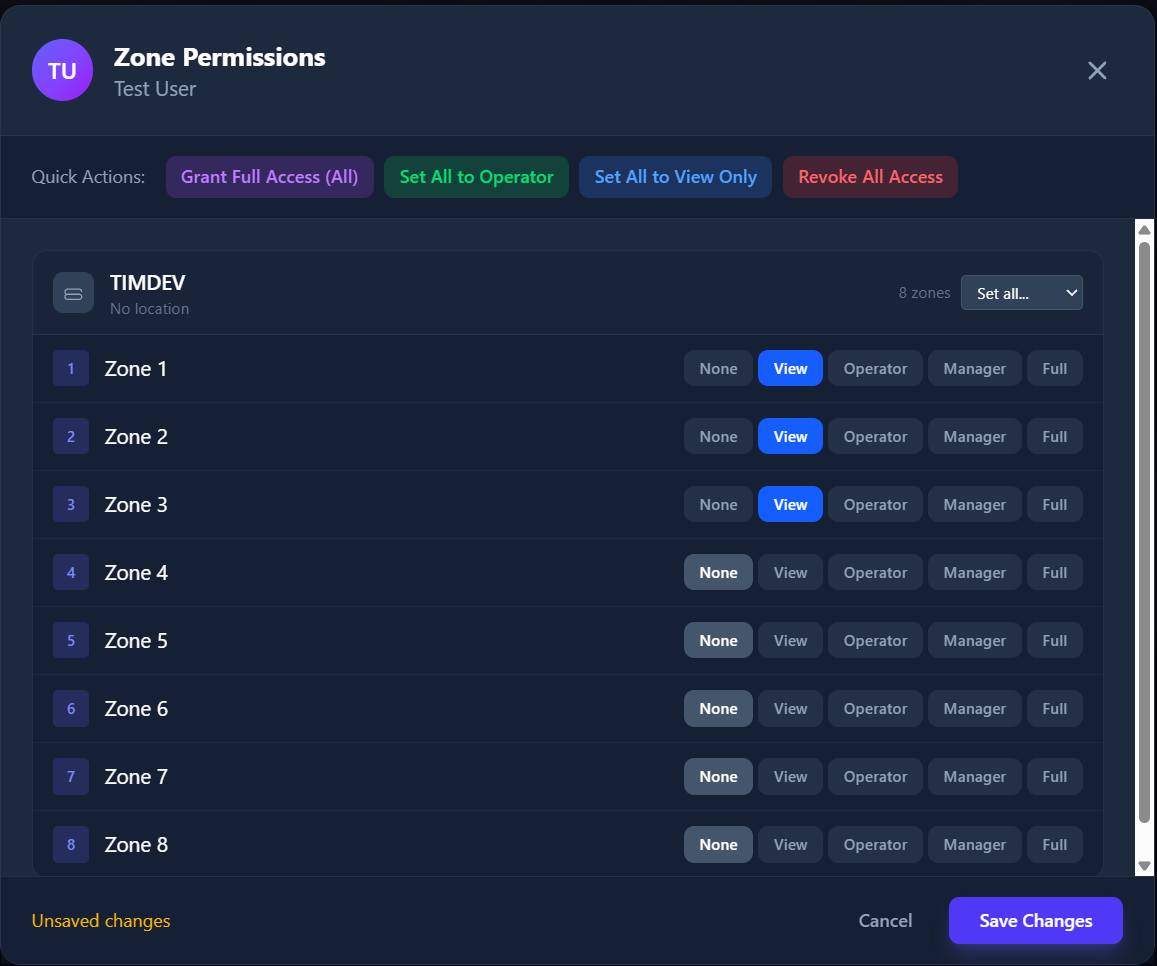Apply Set All to Operator quick action
Viewport: 1157px width, 966px height.
(476, 177)
